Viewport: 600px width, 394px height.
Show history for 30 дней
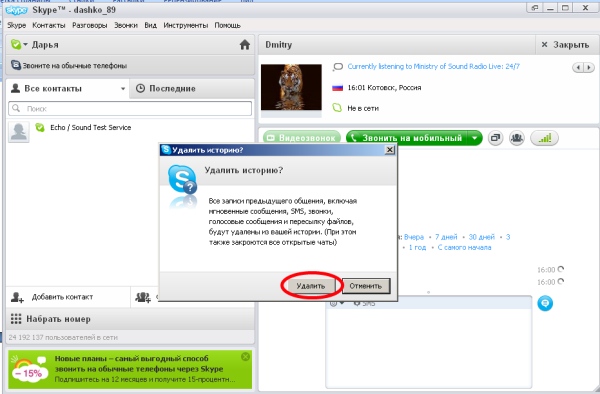(481, 237)
